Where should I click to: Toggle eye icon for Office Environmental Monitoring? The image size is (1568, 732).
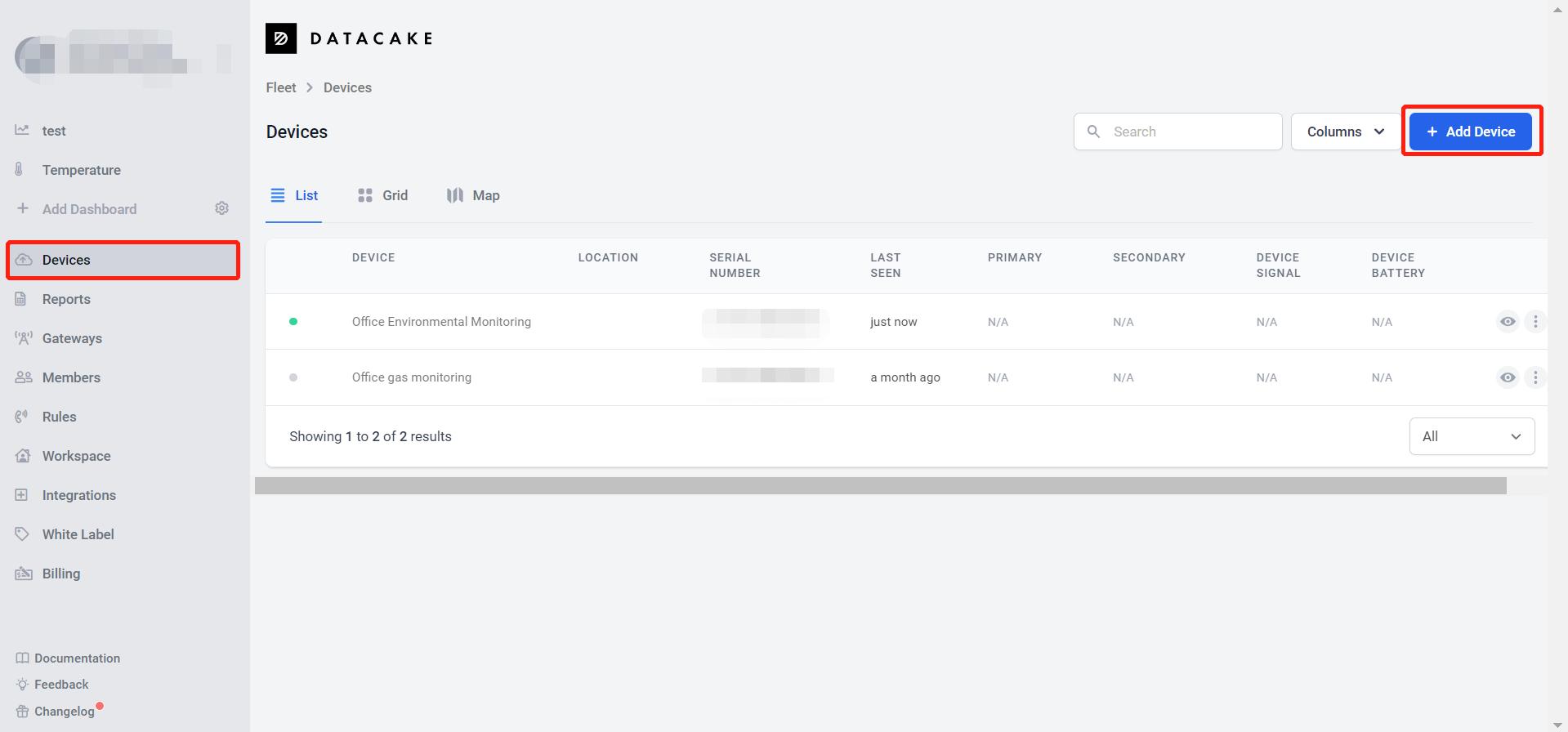pyautogui.click(x=1508, y=322)
